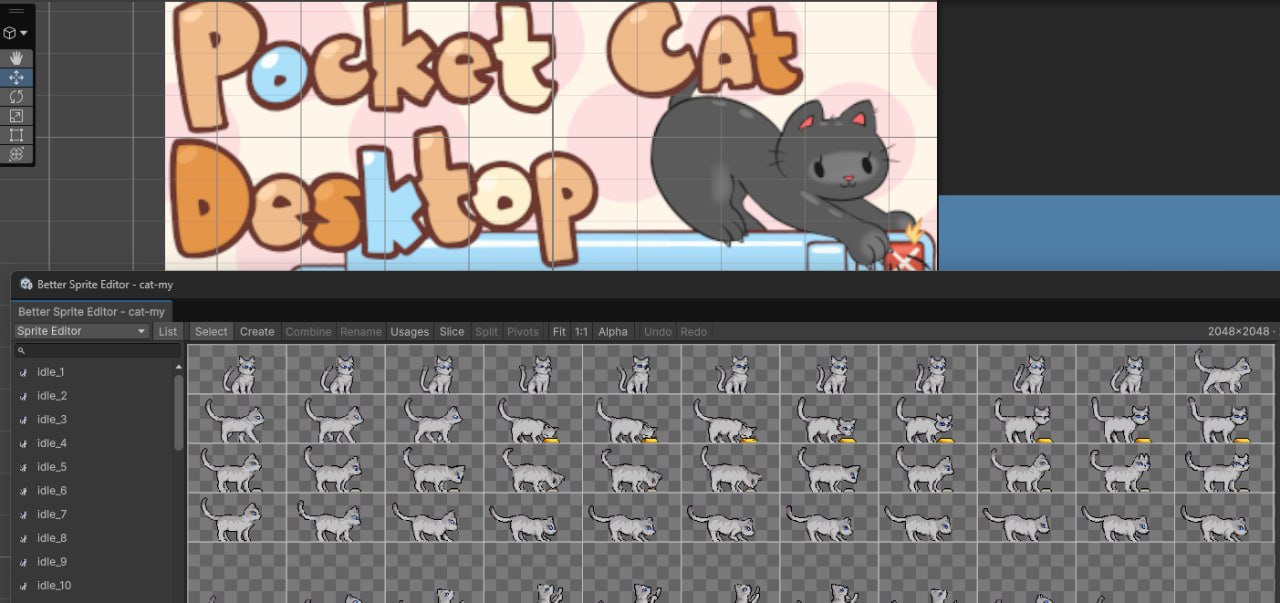Open the cube tool-context dropdown
This screenshot has height=603, width=1280.
16,33
